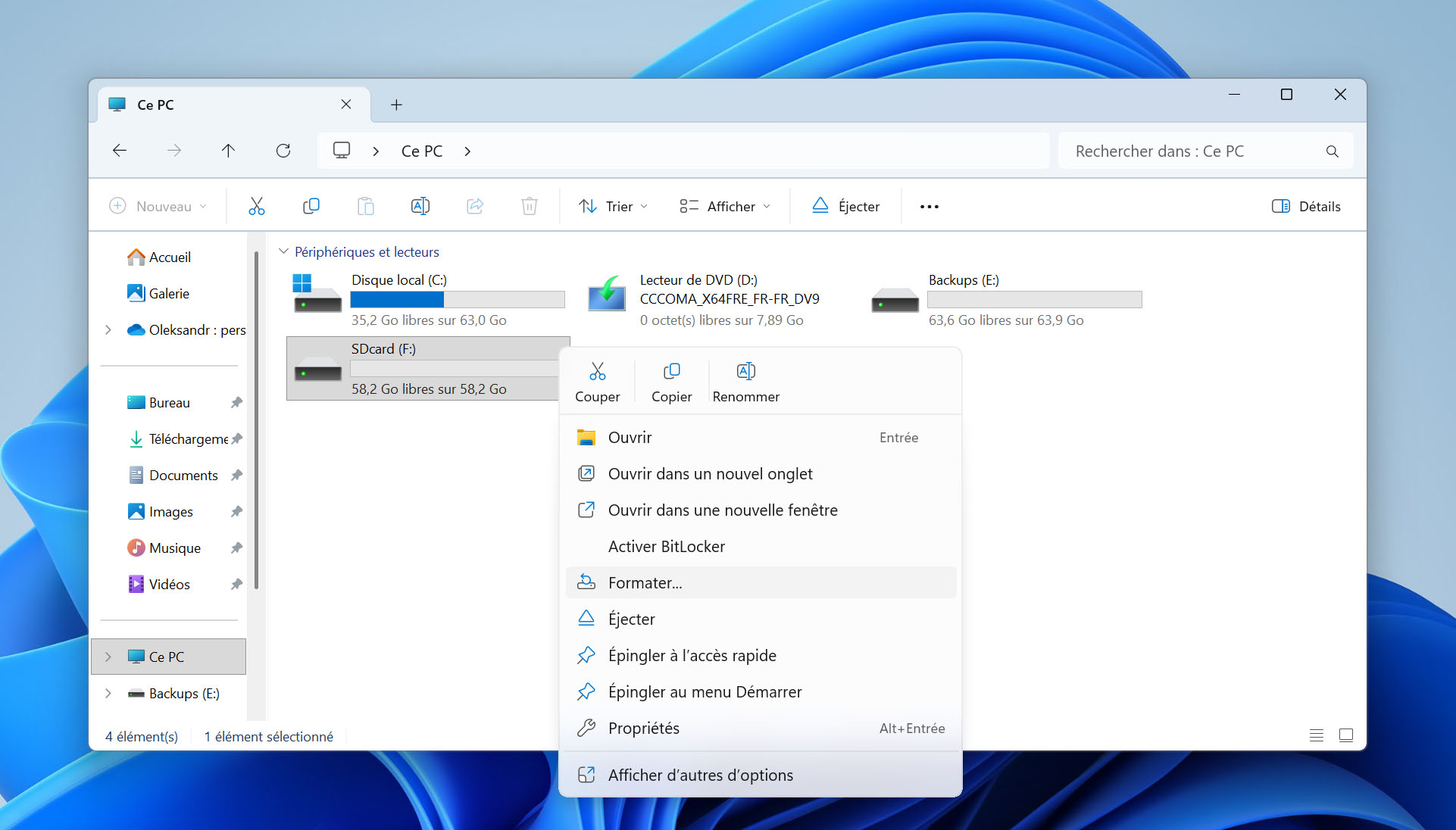Navigate up one folder level
The image size is (1456, 830).
(x=228, y=151)
